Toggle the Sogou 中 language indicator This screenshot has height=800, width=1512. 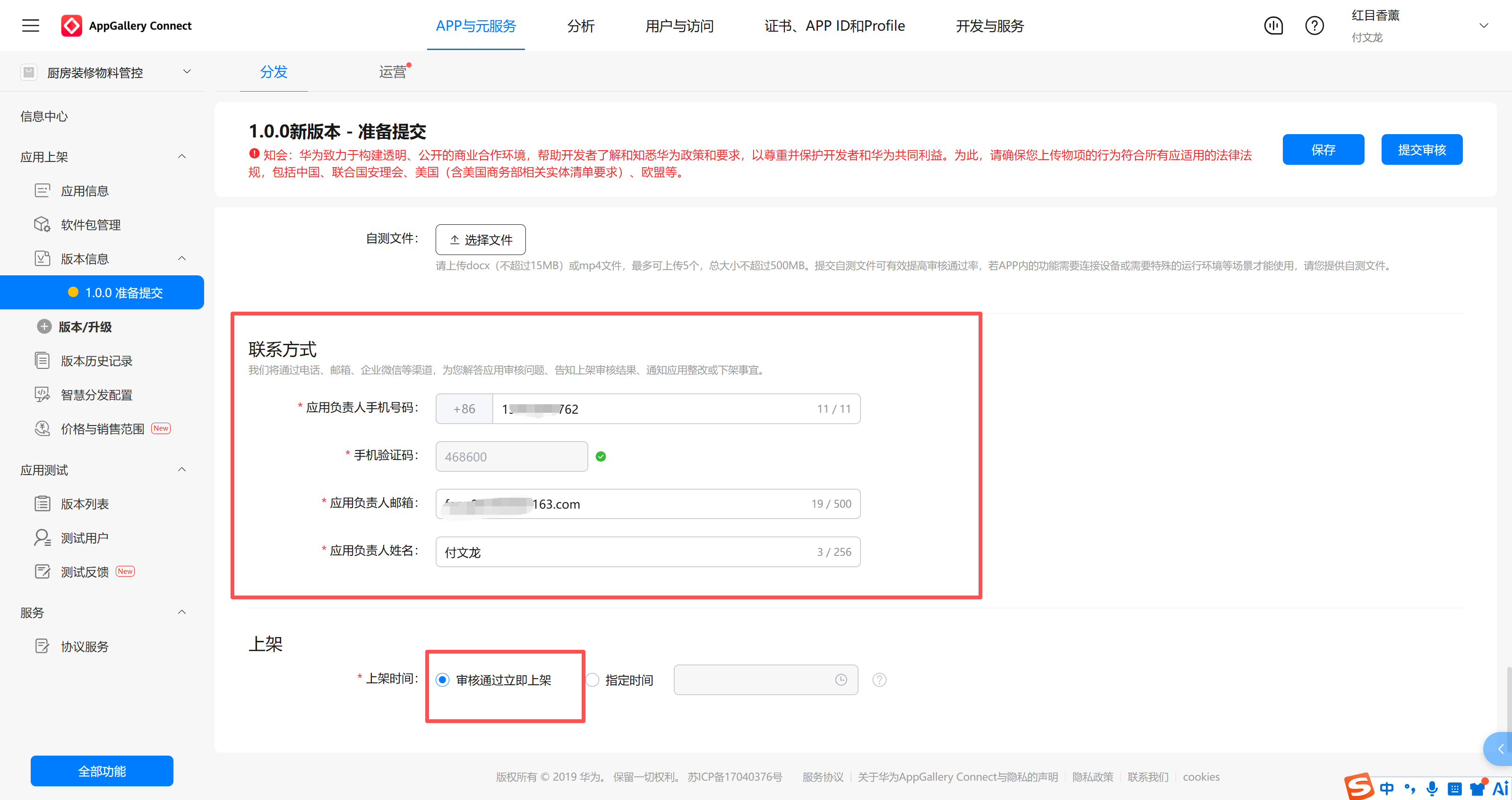(1386, 788)
